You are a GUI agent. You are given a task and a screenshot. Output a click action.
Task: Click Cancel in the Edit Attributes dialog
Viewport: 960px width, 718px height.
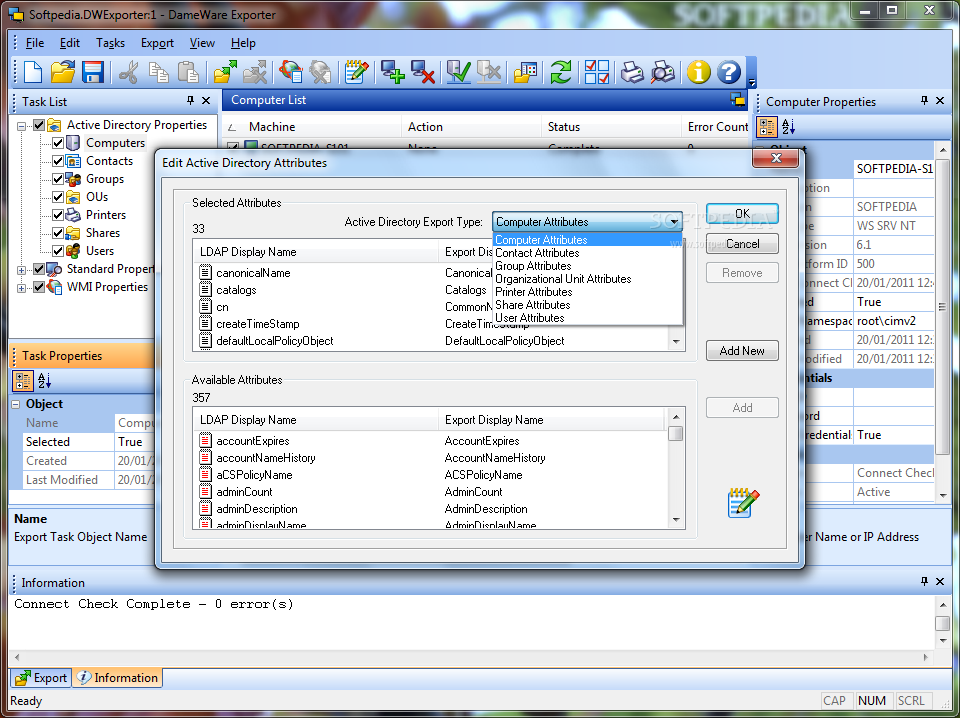[x=742, y=244]
